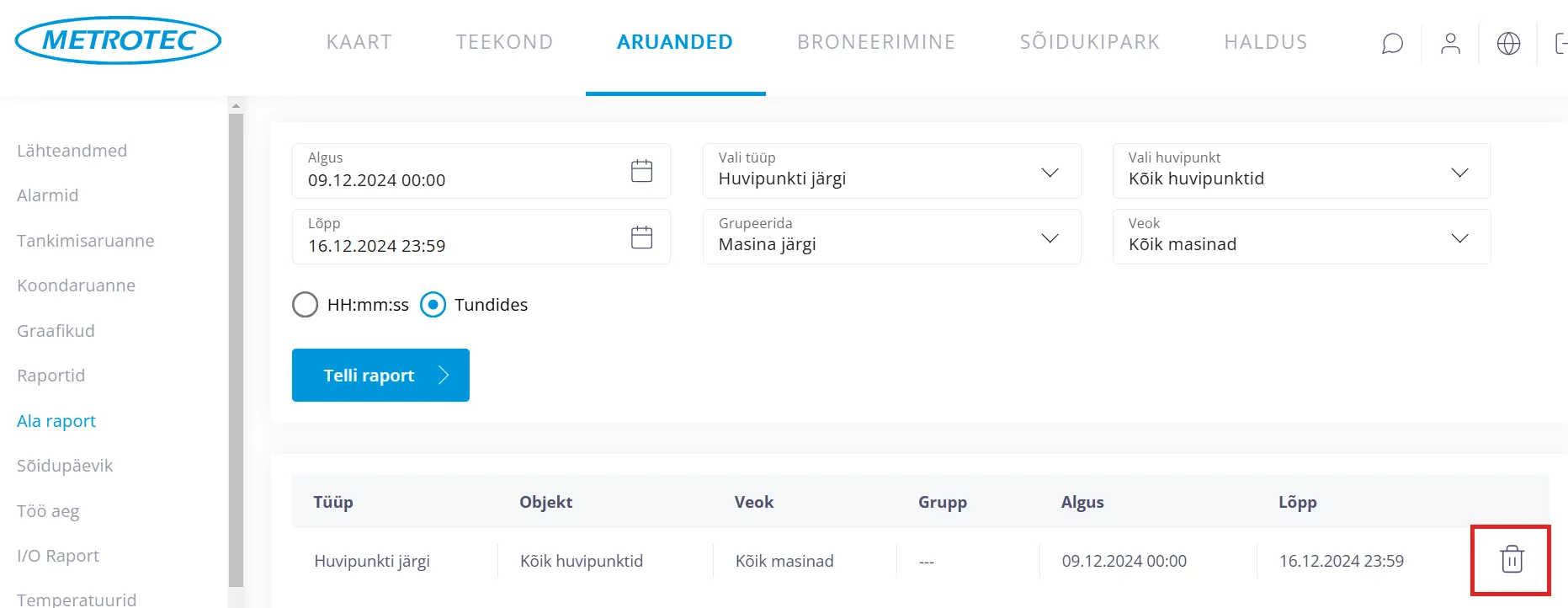This screenshot has width=1568, height=608.
Task: Open calendar for Lõpp date field
Action: [641, 237]
